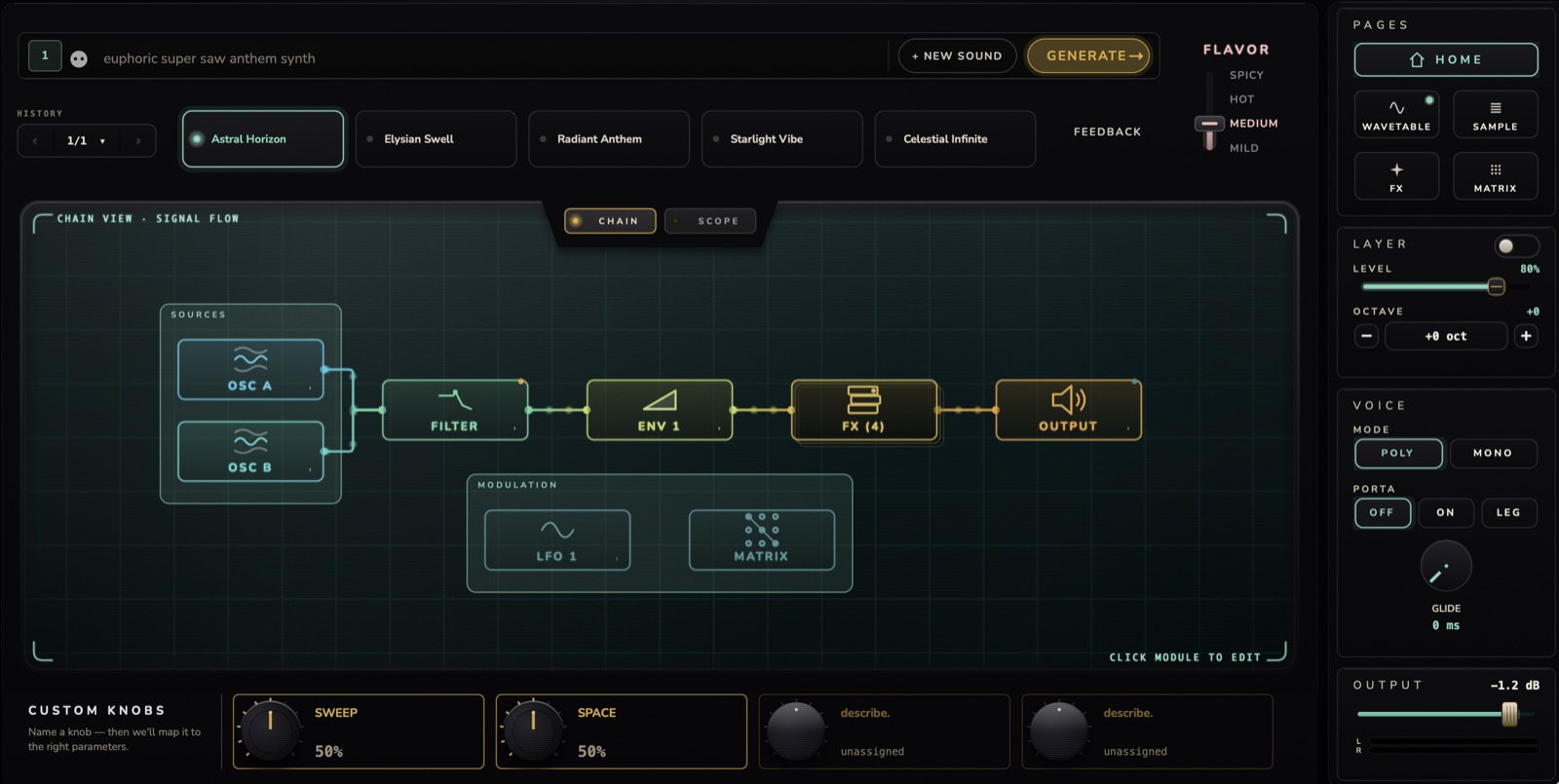
Task: Open the LFO 1 modulation module
Action: (557, 540)
